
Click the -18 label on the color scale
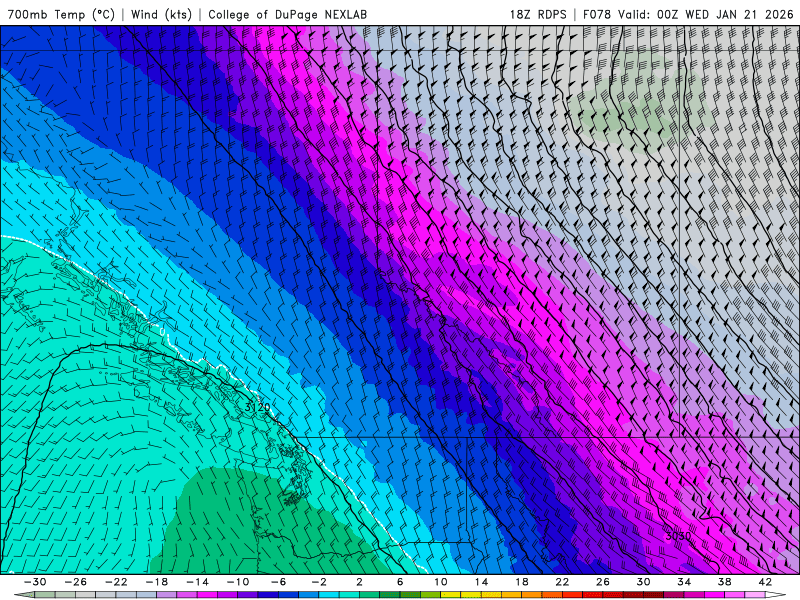[x=157, y=582]
